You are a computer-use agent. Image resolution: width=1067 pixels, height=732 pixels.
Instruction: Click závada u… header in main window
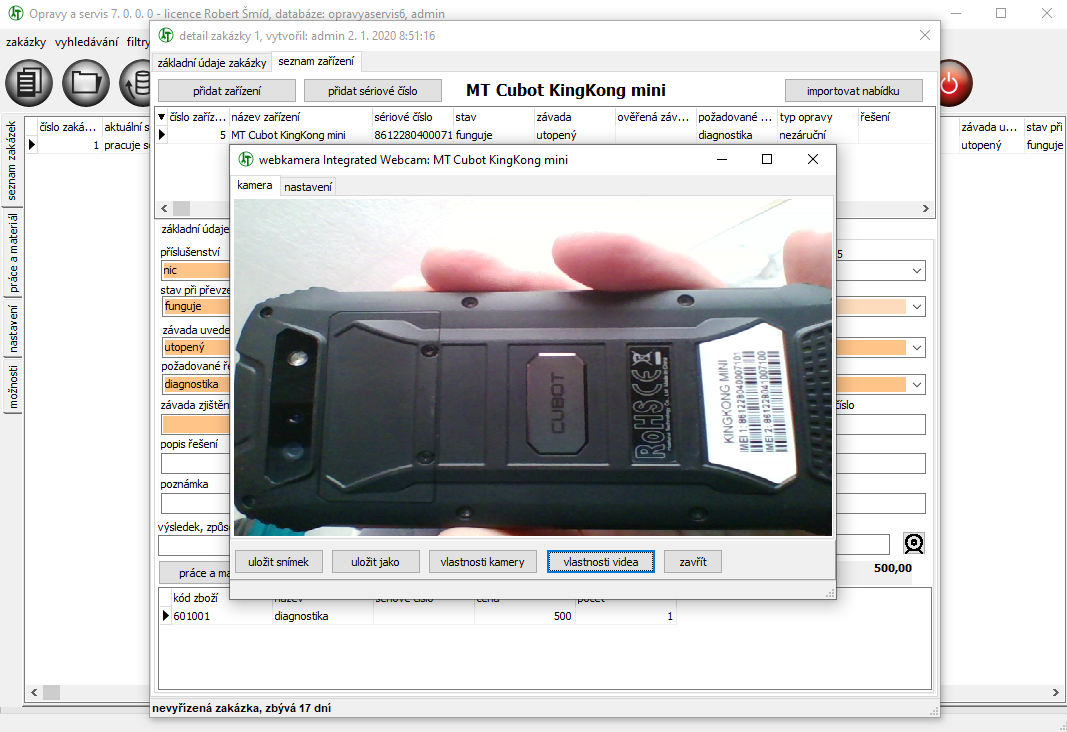point(991,127)
